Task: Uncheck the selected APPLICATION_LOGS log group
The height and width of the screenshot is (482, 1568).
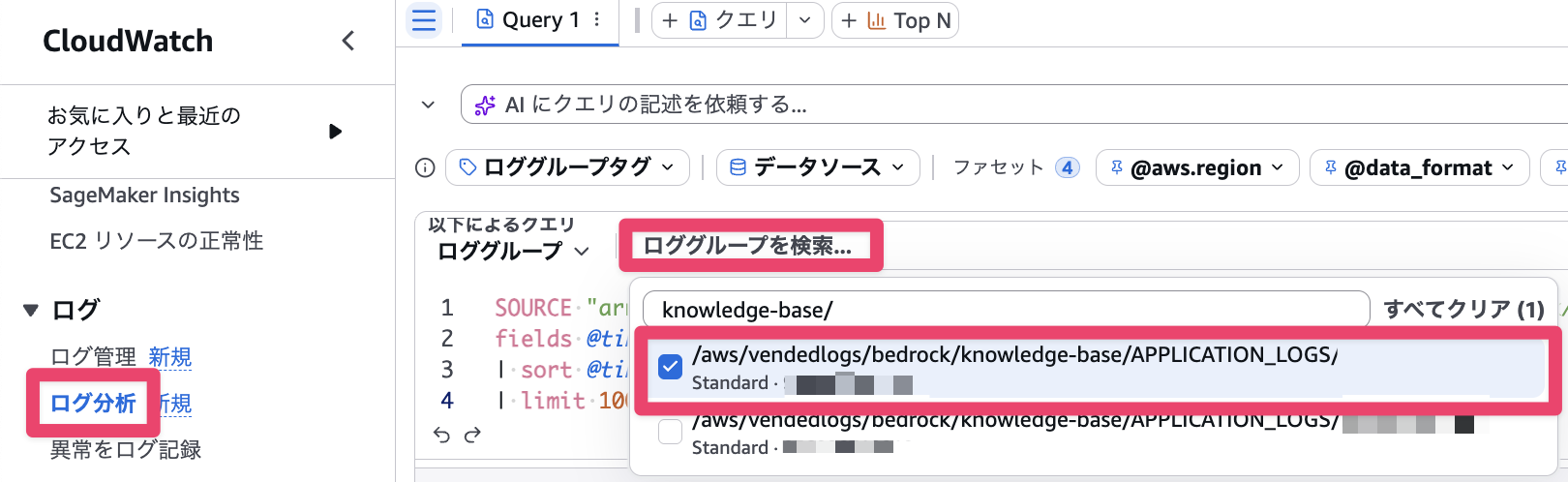Action: 670,367
